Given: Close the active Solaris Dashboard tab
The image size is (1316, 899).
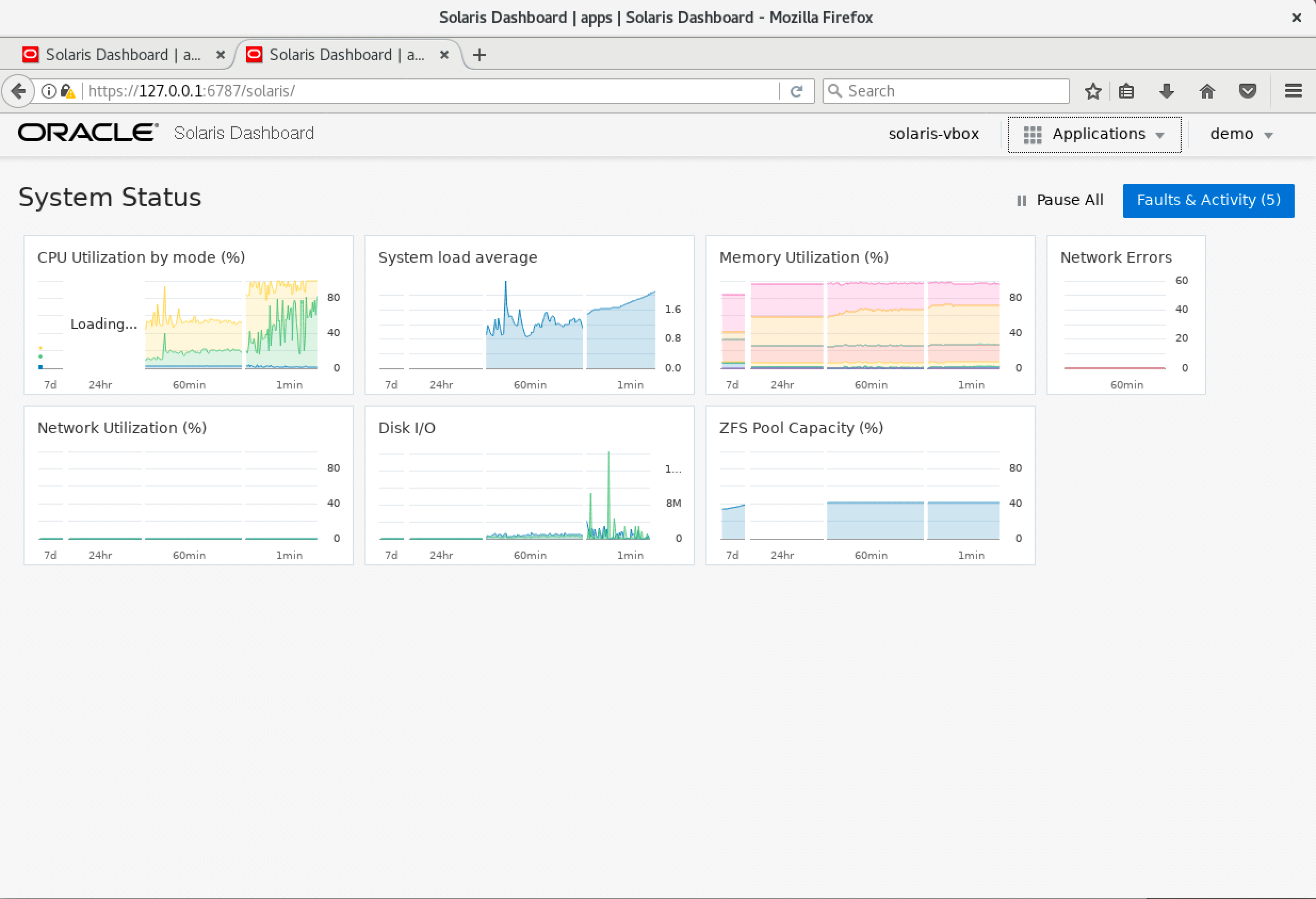Looking at the screenshot, I should pos(444,55).
